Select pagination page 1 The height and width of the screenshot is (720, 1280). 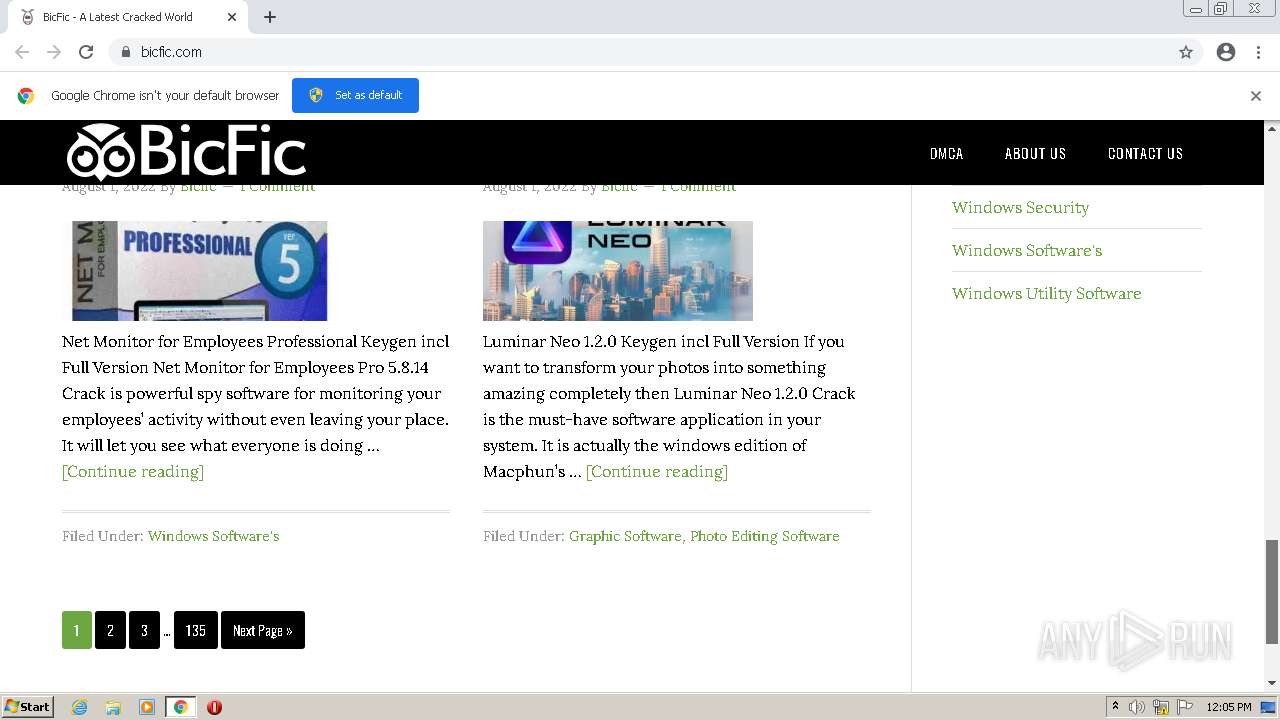click(x=77, y=630)
